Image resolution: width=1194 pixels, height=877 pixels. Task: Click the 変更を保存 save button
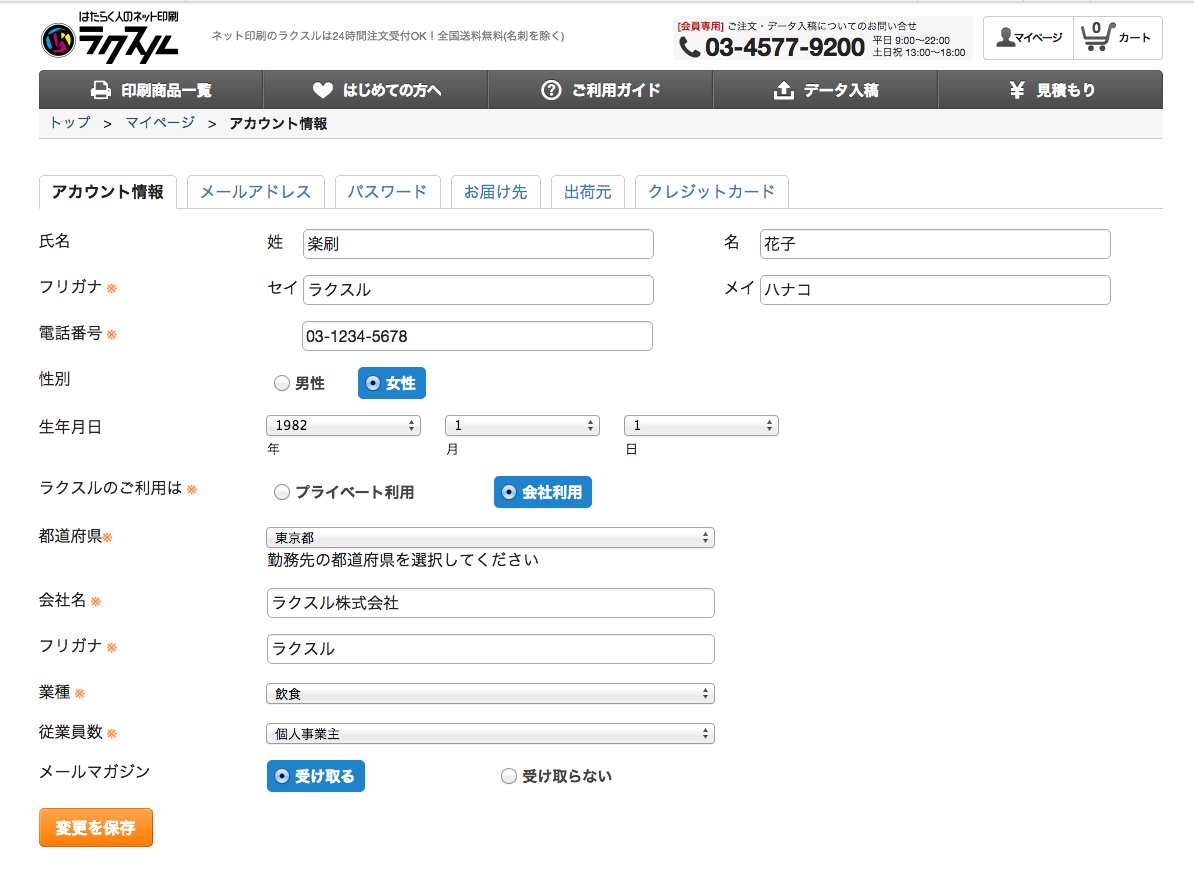click(x=96, y=828)
